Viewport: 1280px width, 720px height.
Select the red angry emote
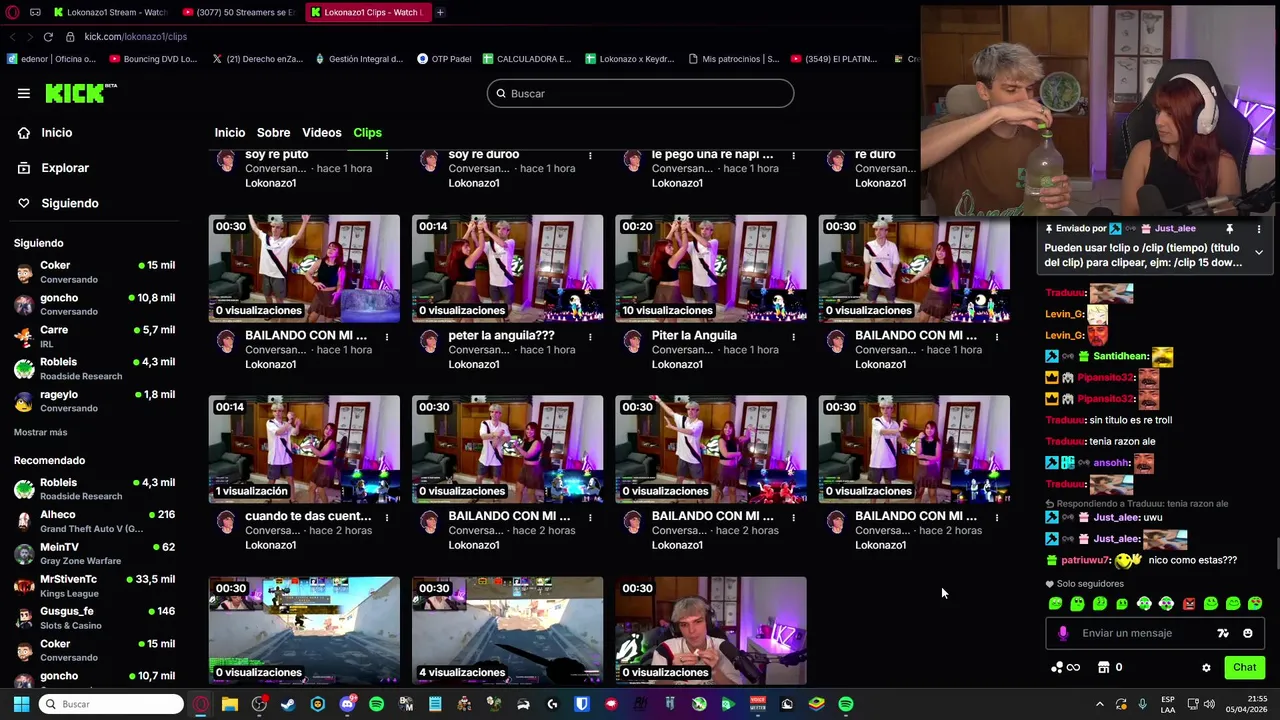click(x=1189, y=603)
